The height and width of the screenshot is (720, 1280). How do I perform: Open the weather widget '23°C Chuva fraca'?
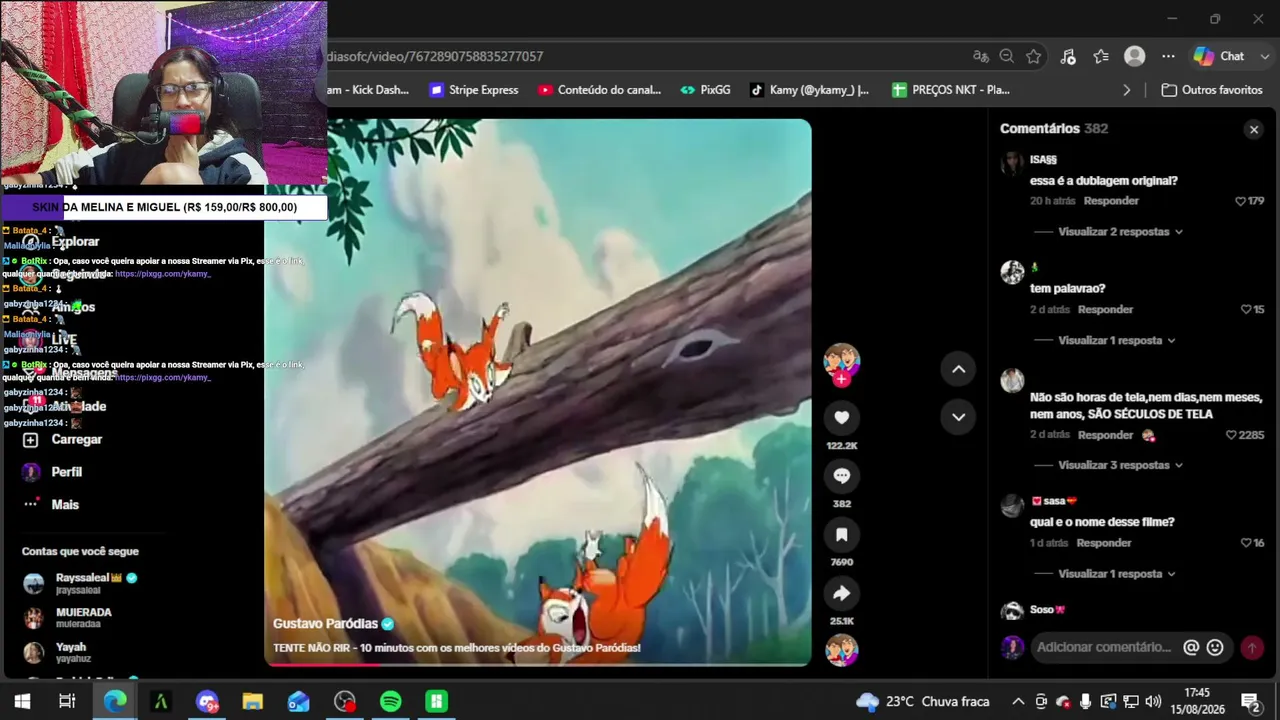tap(923, 701)
